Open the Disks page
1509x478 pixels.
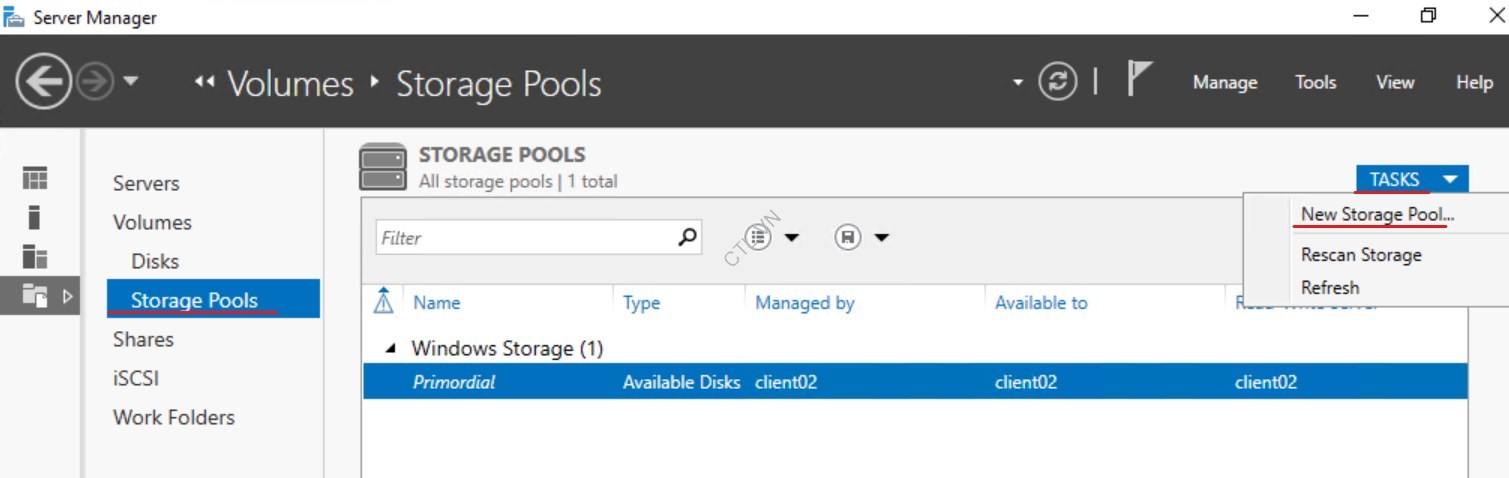tap(155, 261)
